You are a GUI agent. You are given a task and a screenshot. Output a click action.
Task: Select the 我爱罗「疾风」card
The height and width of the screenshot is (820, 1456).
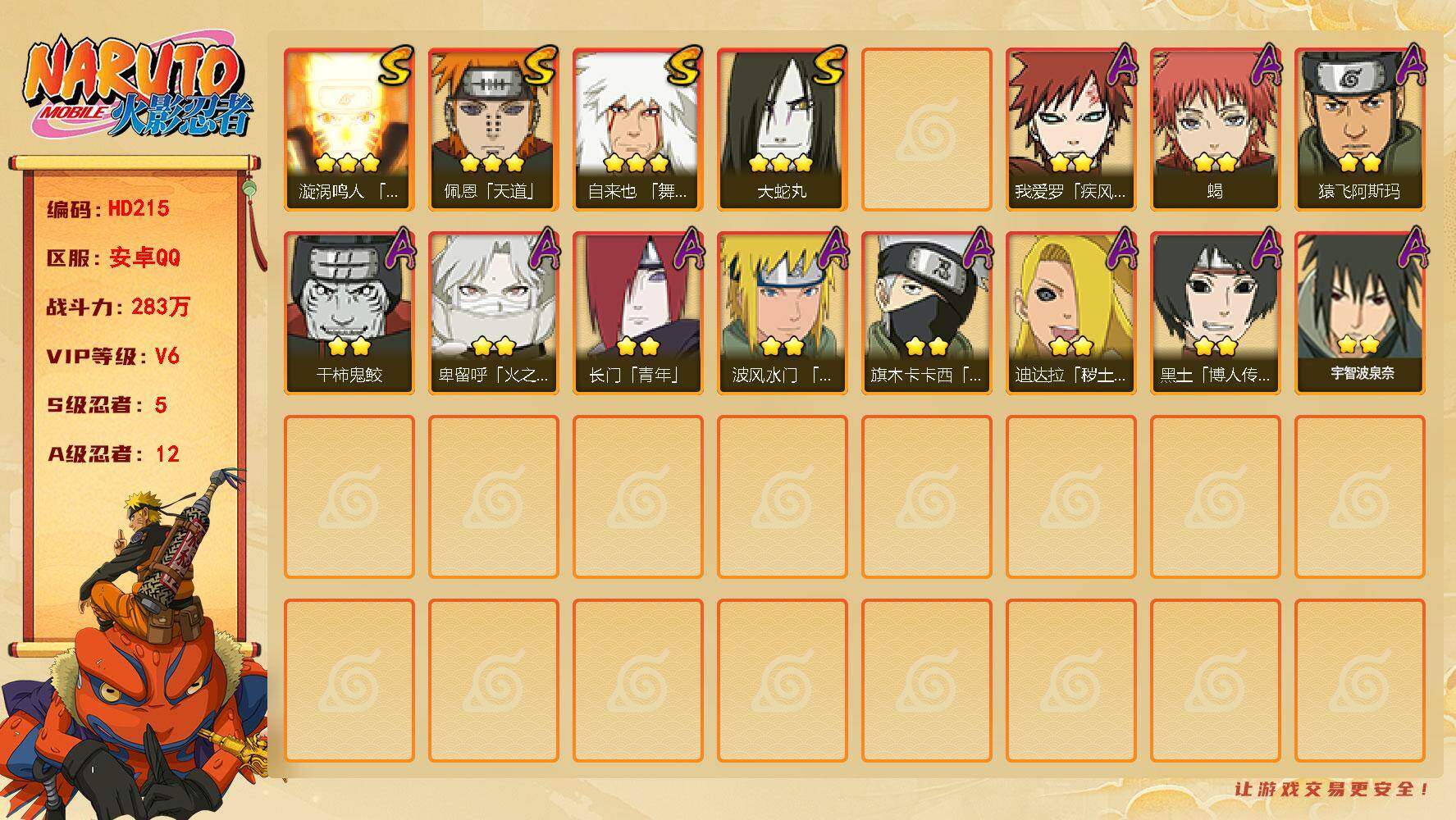pyautogui.click(x=1071, y=130)
